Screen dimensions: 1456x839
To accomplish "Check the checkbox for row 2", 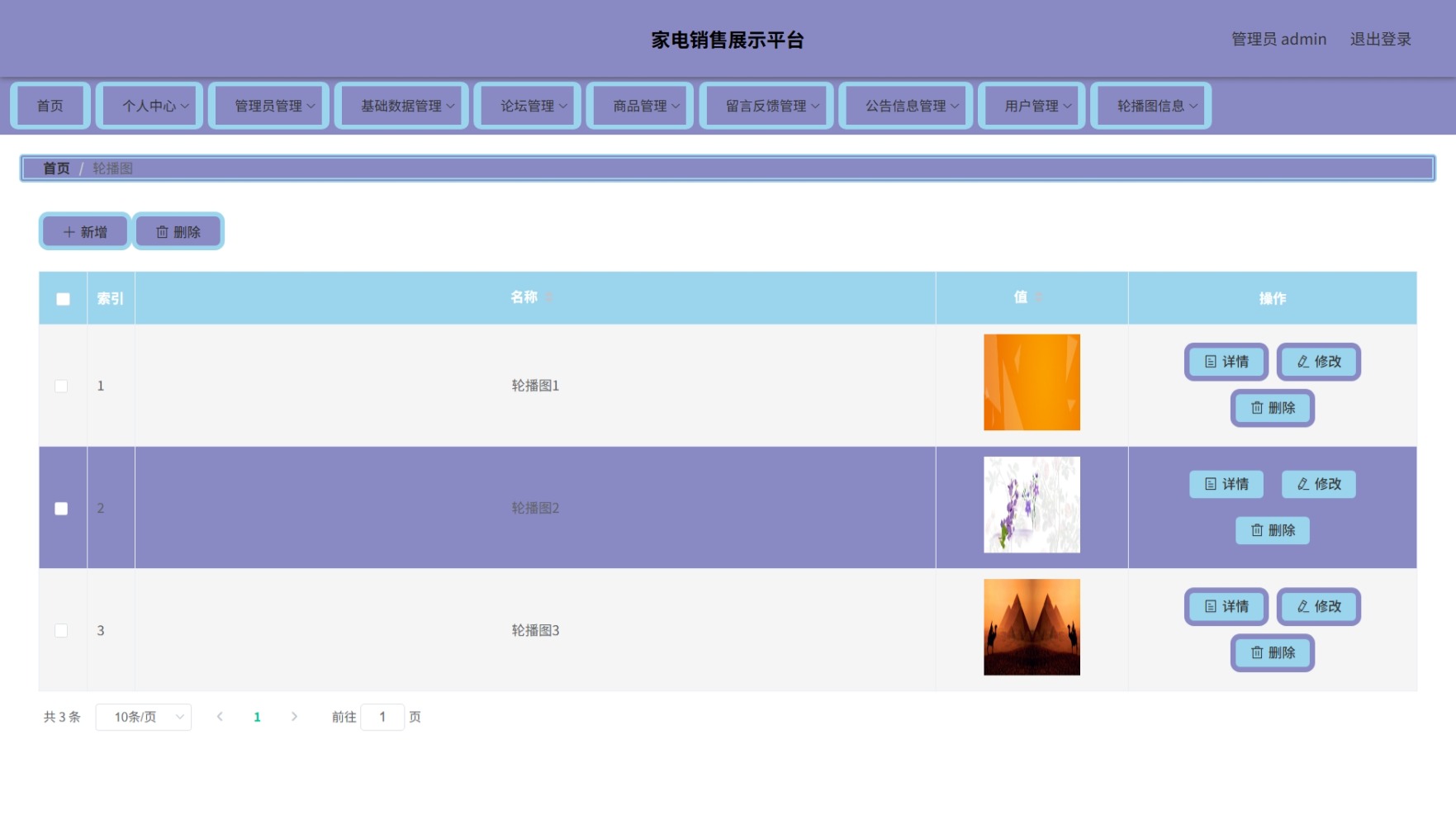I will click(61, 509).
